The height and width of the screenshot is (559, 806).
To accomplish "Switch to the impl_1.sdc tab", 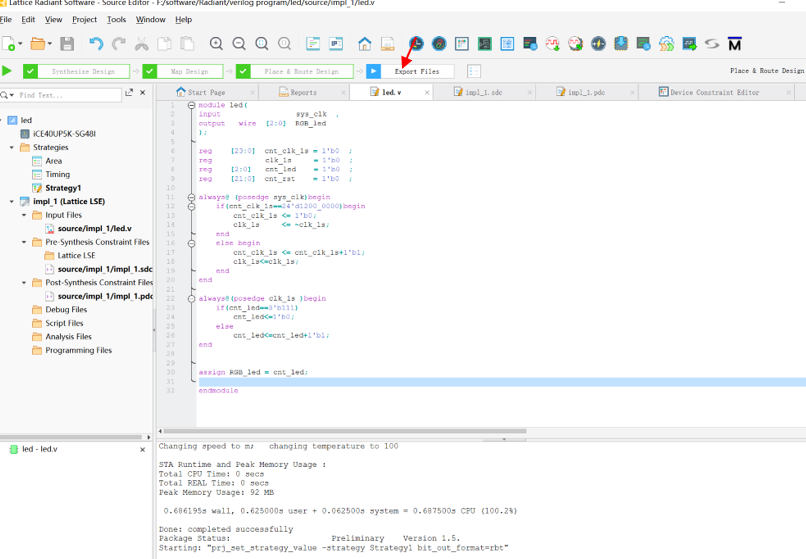I will point(484,93).
